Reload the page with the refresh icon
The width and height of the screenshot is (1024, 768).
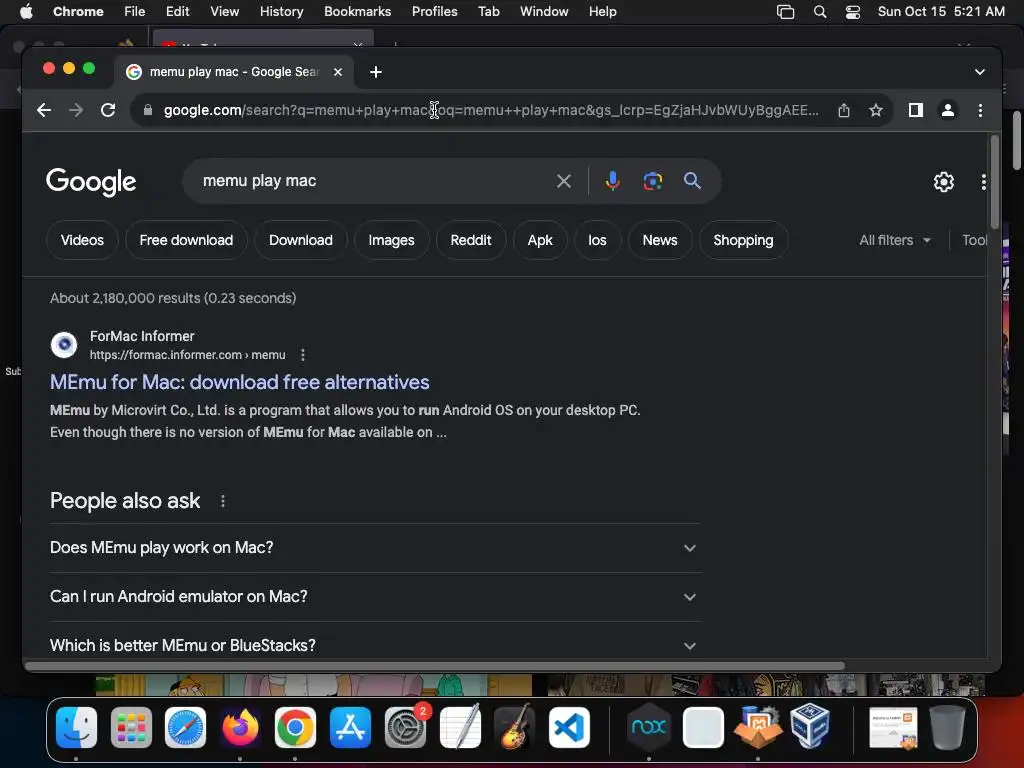click(x=108, y=110)
